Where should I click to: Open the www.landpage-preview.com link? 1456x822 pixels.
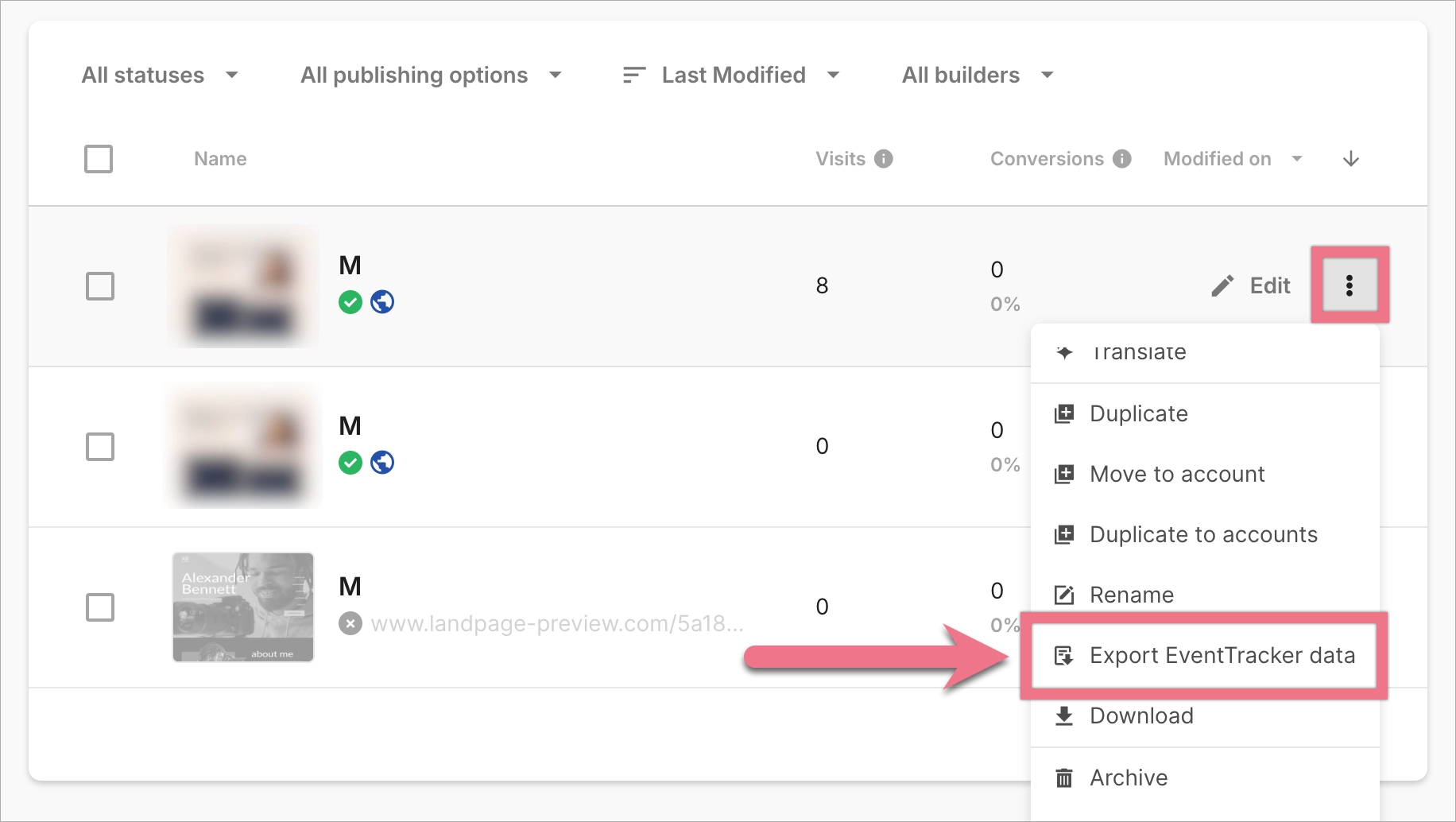[x=557, y=623]
